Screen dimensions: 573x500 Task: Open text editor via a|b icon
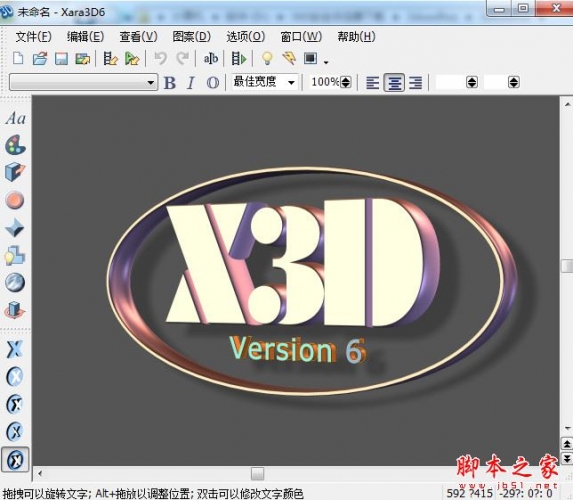point(210,58)
